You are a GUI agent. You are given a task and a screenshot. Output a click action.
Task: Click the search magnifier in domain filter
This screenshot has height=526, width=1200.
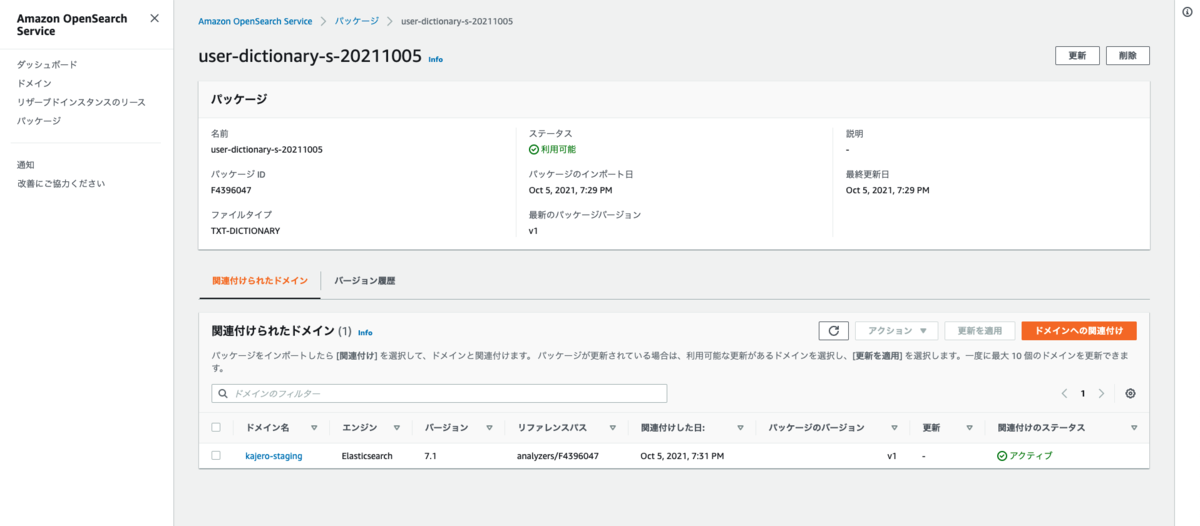(223, 393)
